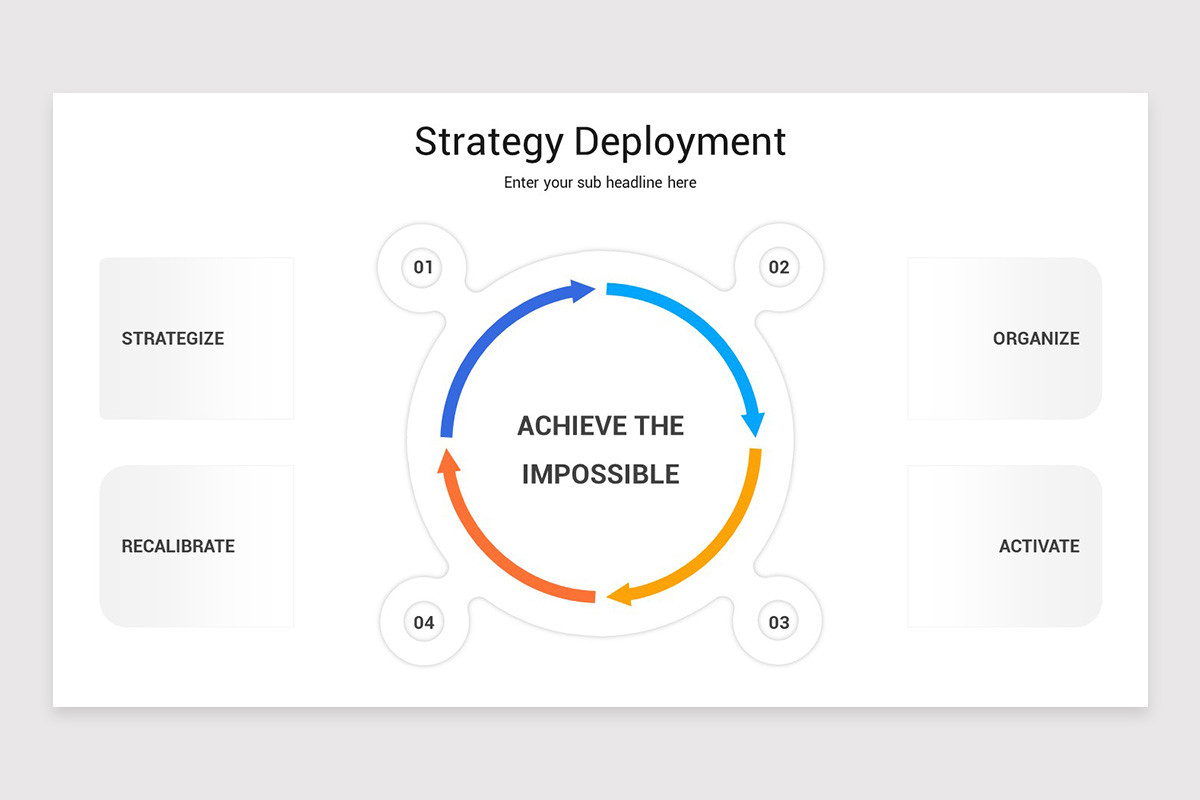Open the circle connector below number 03
The width and height of the screenshot is (1200, 800).
[x=778, y=622]
